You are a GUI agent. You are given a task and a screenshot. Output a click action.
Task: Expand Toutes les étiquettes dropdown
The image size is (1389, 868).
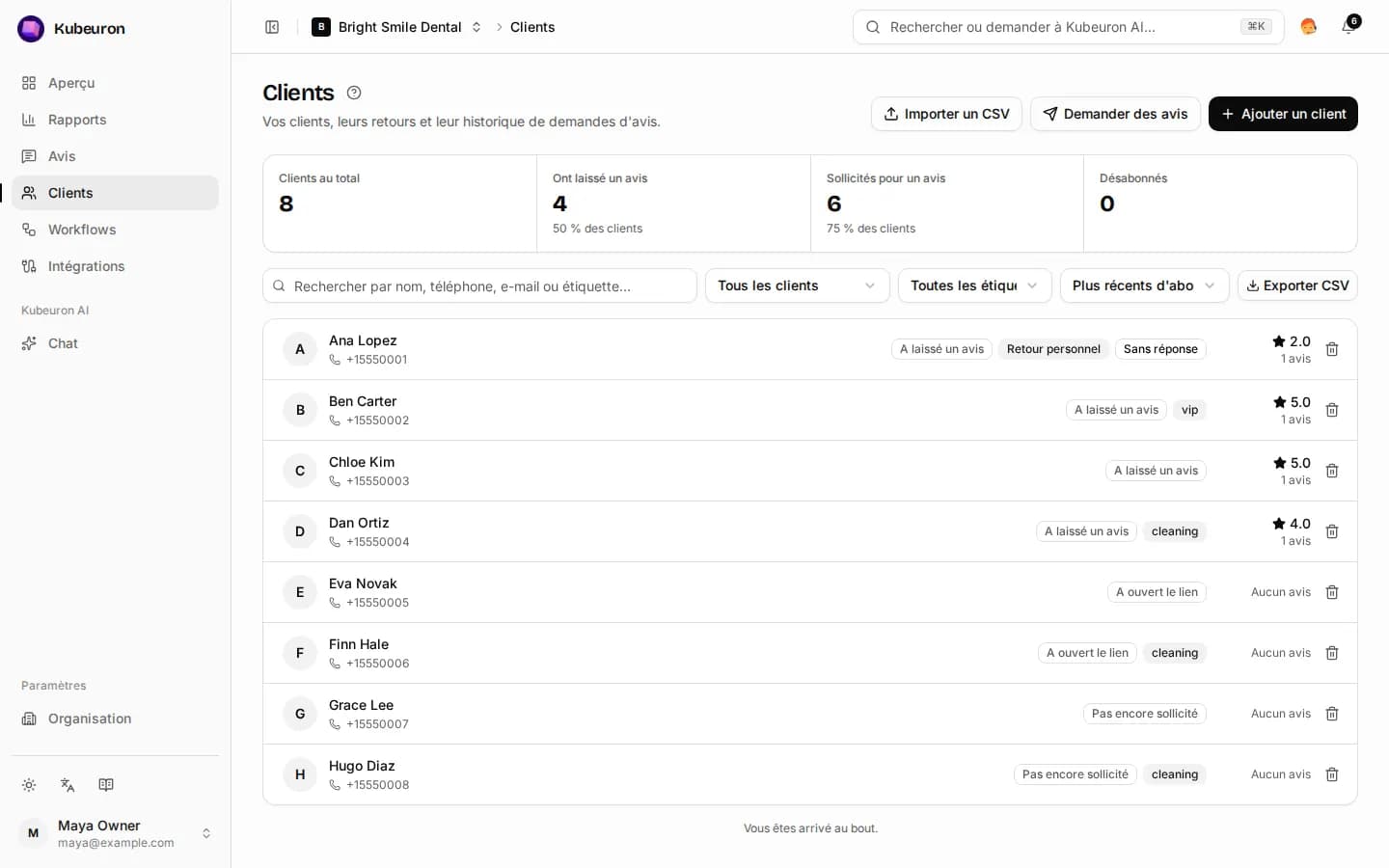(974, 285)
